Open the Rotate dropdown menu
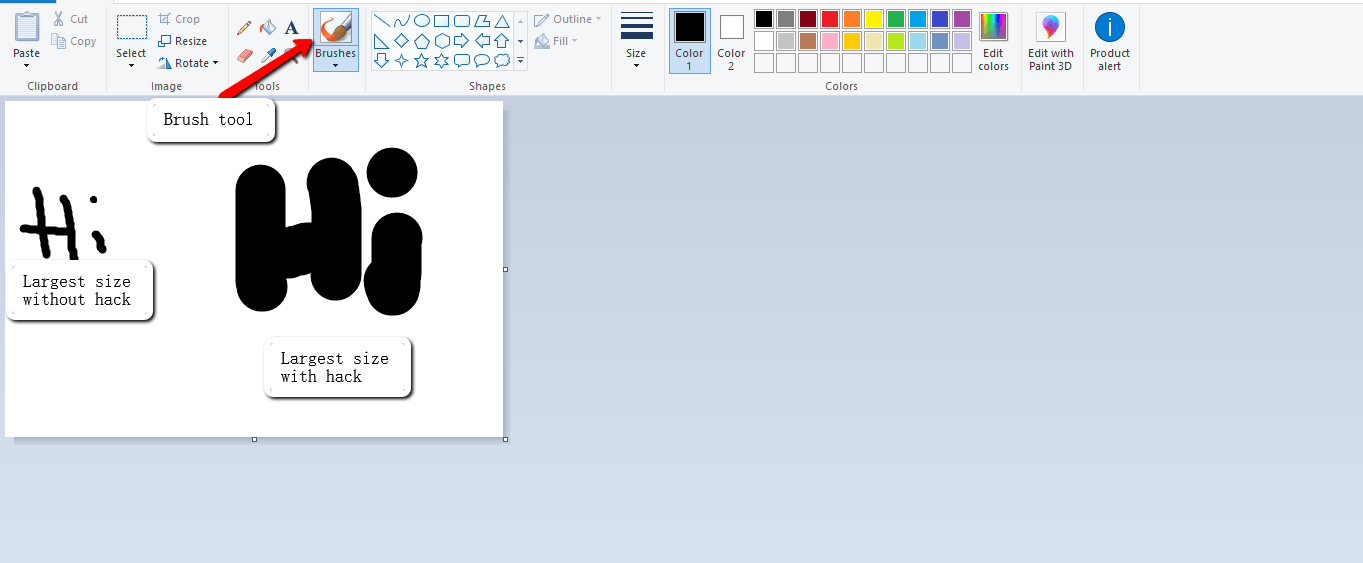1363x563 pixels. pyautogui.click(x=188, y=63)
